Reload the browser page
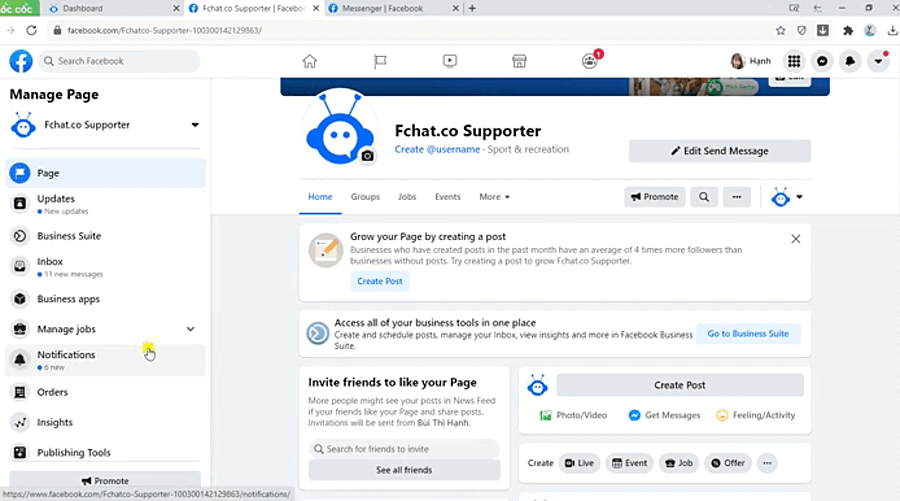 pyautogui.click(x=32, y=30)
